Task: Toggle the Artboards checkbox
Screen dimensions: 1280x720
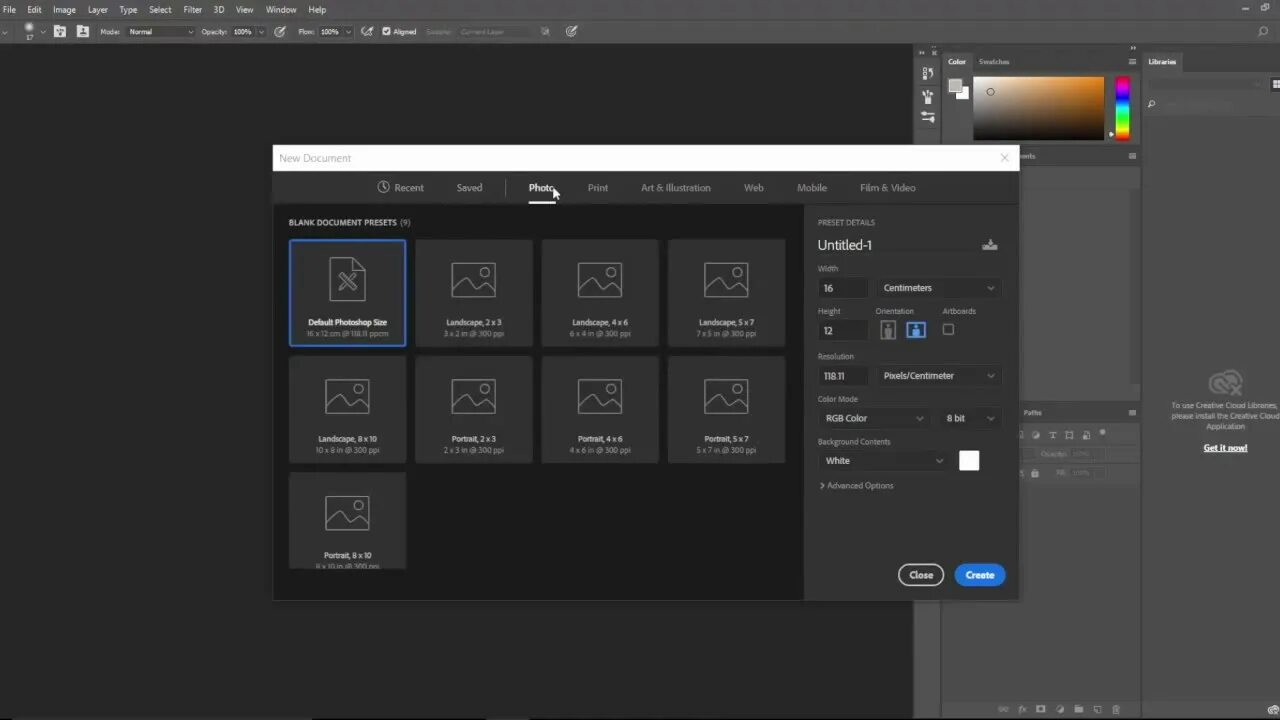Action: click(x=948, y=329)
